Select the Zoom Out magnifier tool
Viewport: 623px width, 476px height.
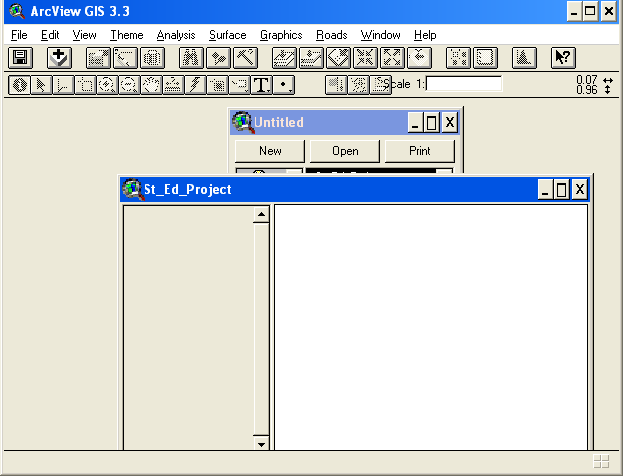tap(129, 85)
